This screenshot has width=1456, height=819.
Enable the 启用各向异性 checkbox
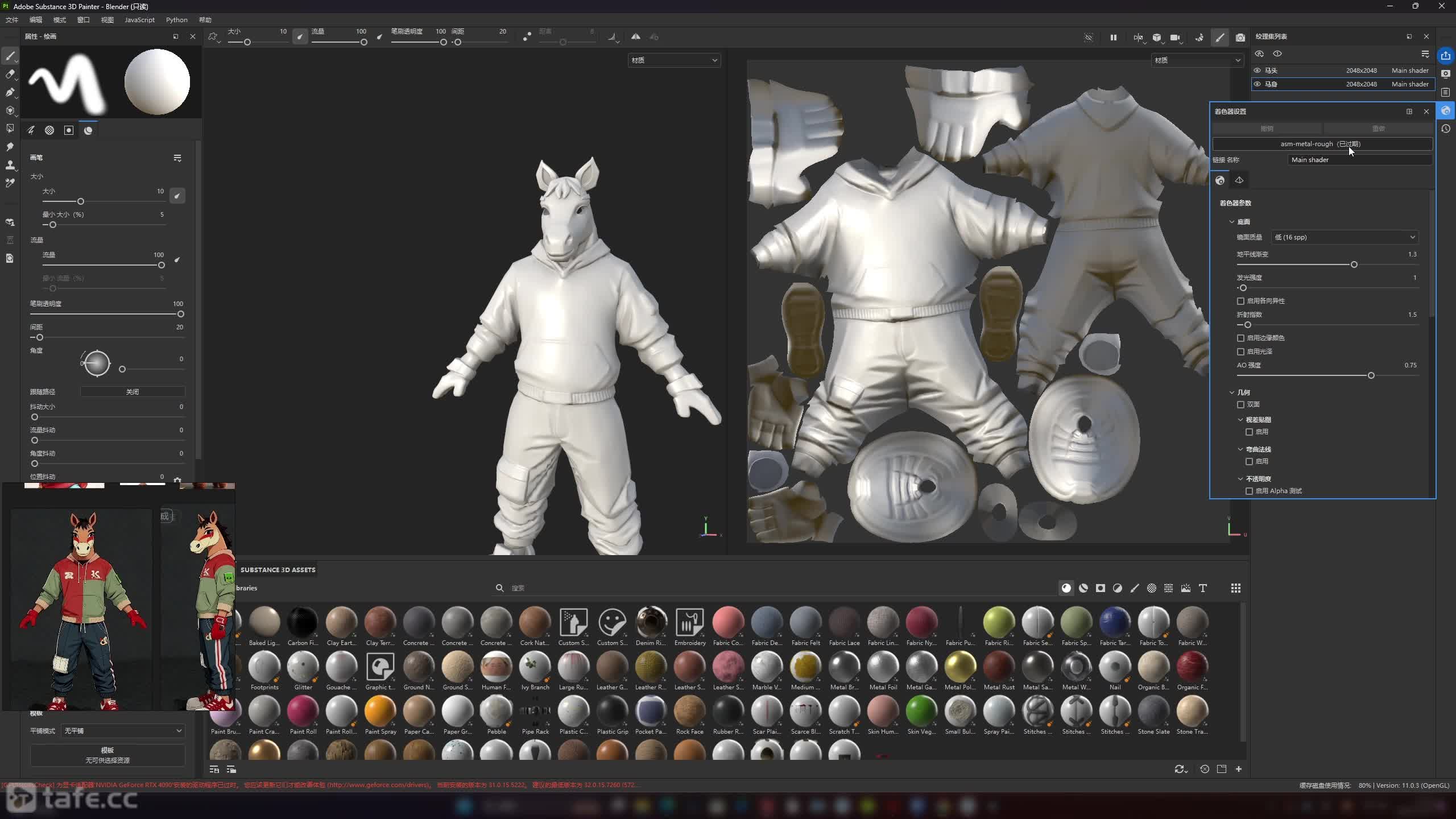pyautogui.click(x=1240, y=301)
